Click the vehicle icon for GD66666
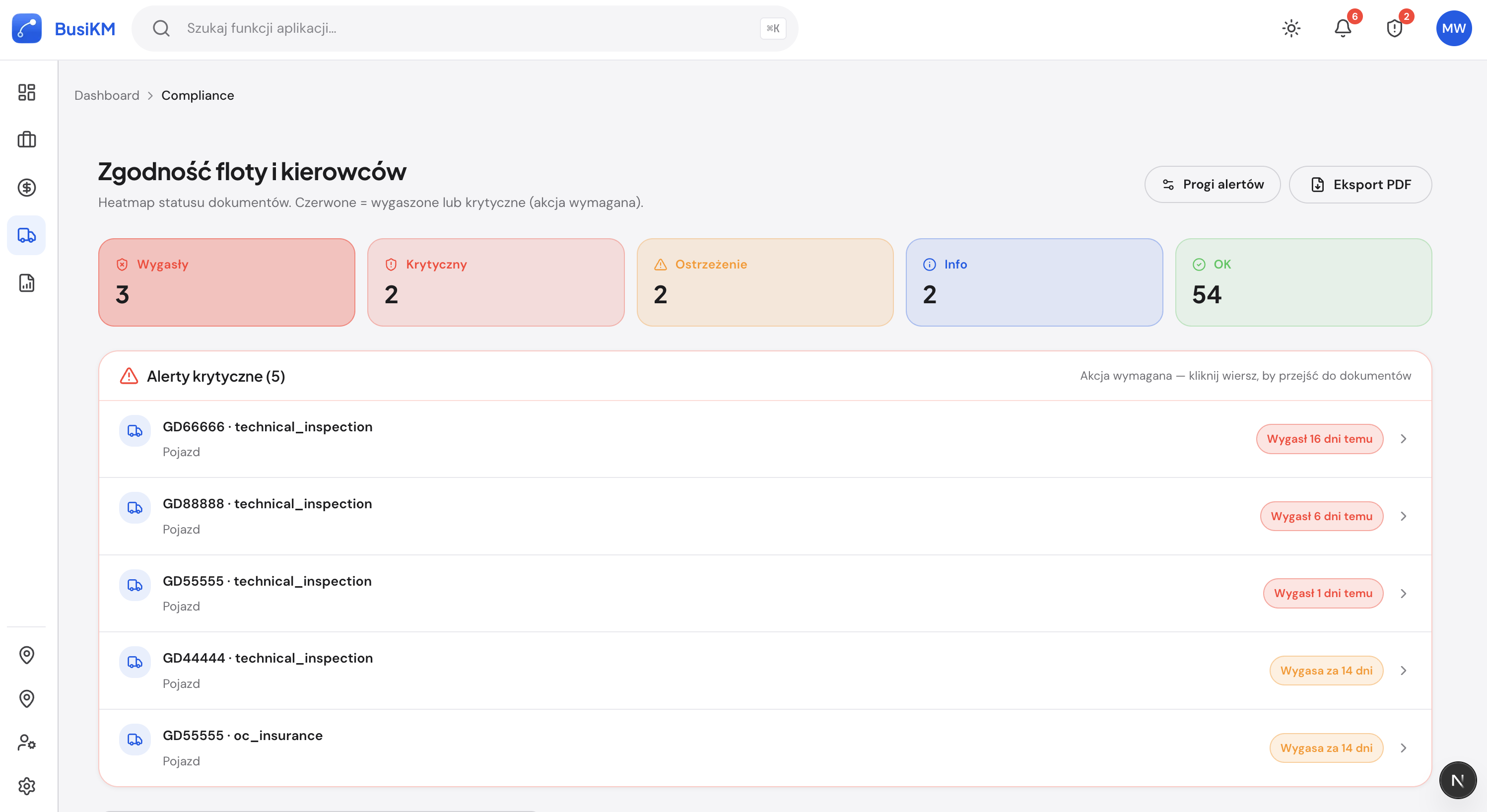1487x812 pixels. coord(135,430)
